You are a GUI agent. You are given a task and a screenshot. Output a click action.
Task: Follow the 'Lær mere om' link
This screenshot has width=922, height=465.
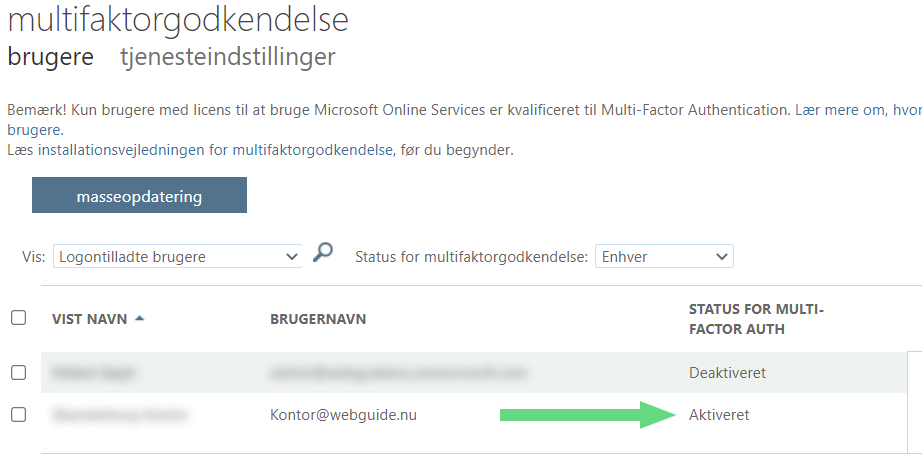858,110
